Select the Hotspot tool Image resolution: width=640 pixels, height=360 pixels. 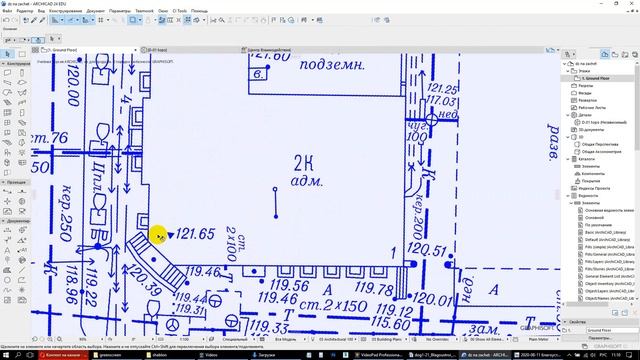point(22,290)
